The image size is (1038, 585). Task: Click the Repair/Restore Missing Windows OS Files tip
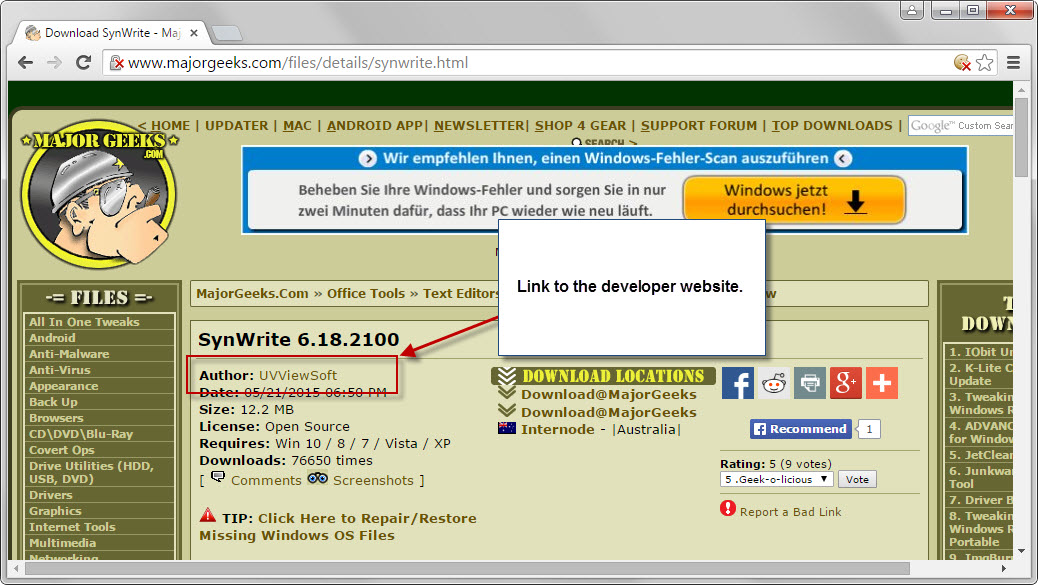pyautogui.click(x=338, y=527)
